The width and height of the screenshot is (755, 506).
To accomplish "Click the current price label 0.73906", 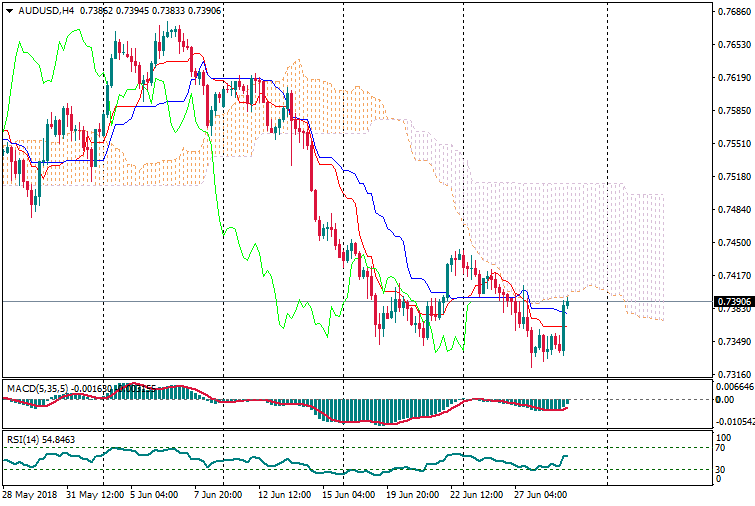I will point(733,301).
